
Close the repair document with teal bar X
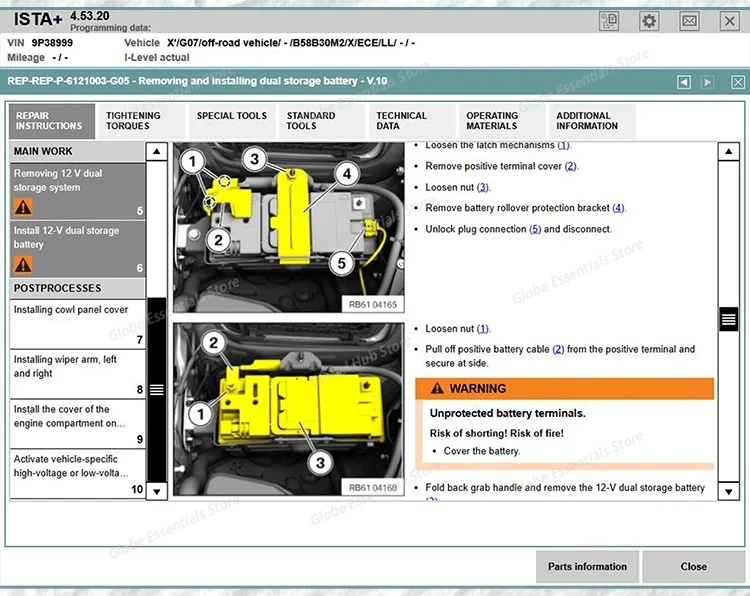point(738,82)
